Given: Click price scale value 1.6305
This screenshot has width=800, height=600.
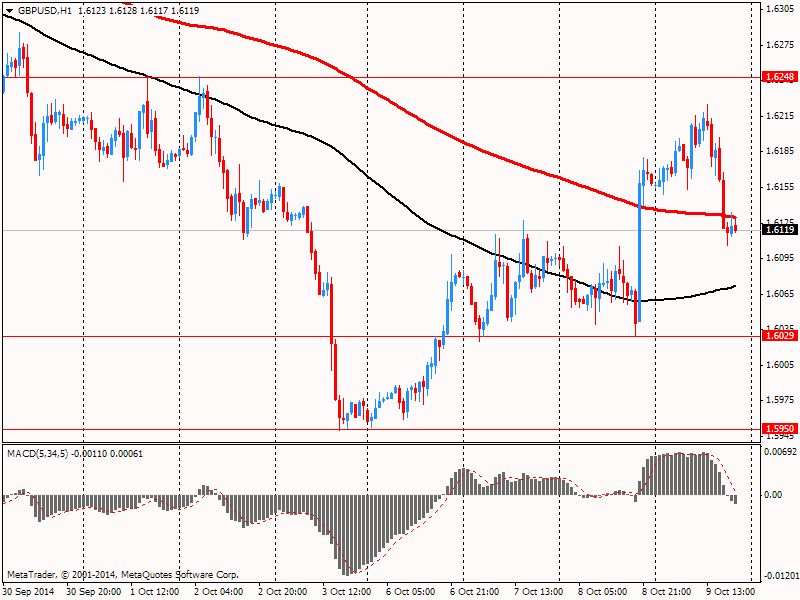Looking at the screenshot, I should point(780,9).
